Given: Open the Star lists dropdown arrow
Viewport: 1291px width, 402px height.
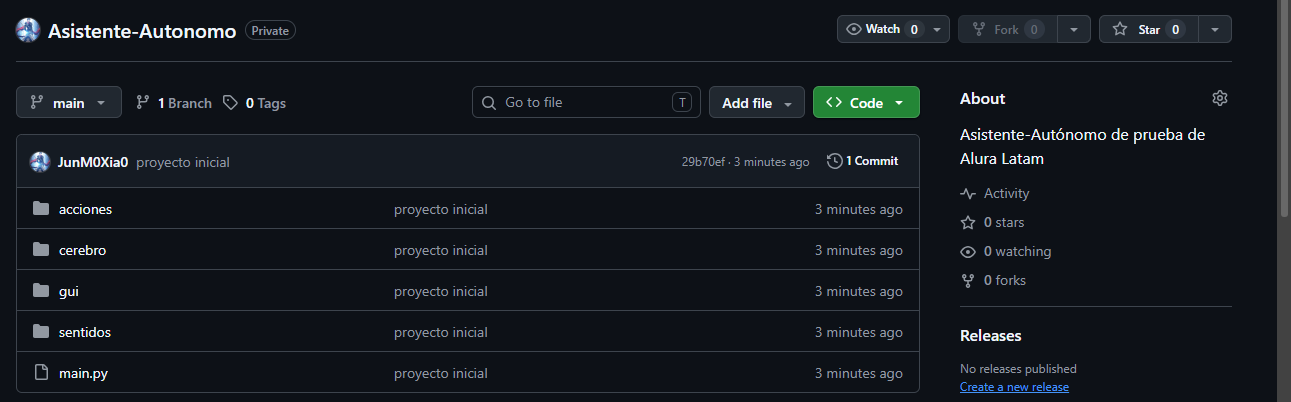Looking at the screenshot, I should click(1214, 29).
